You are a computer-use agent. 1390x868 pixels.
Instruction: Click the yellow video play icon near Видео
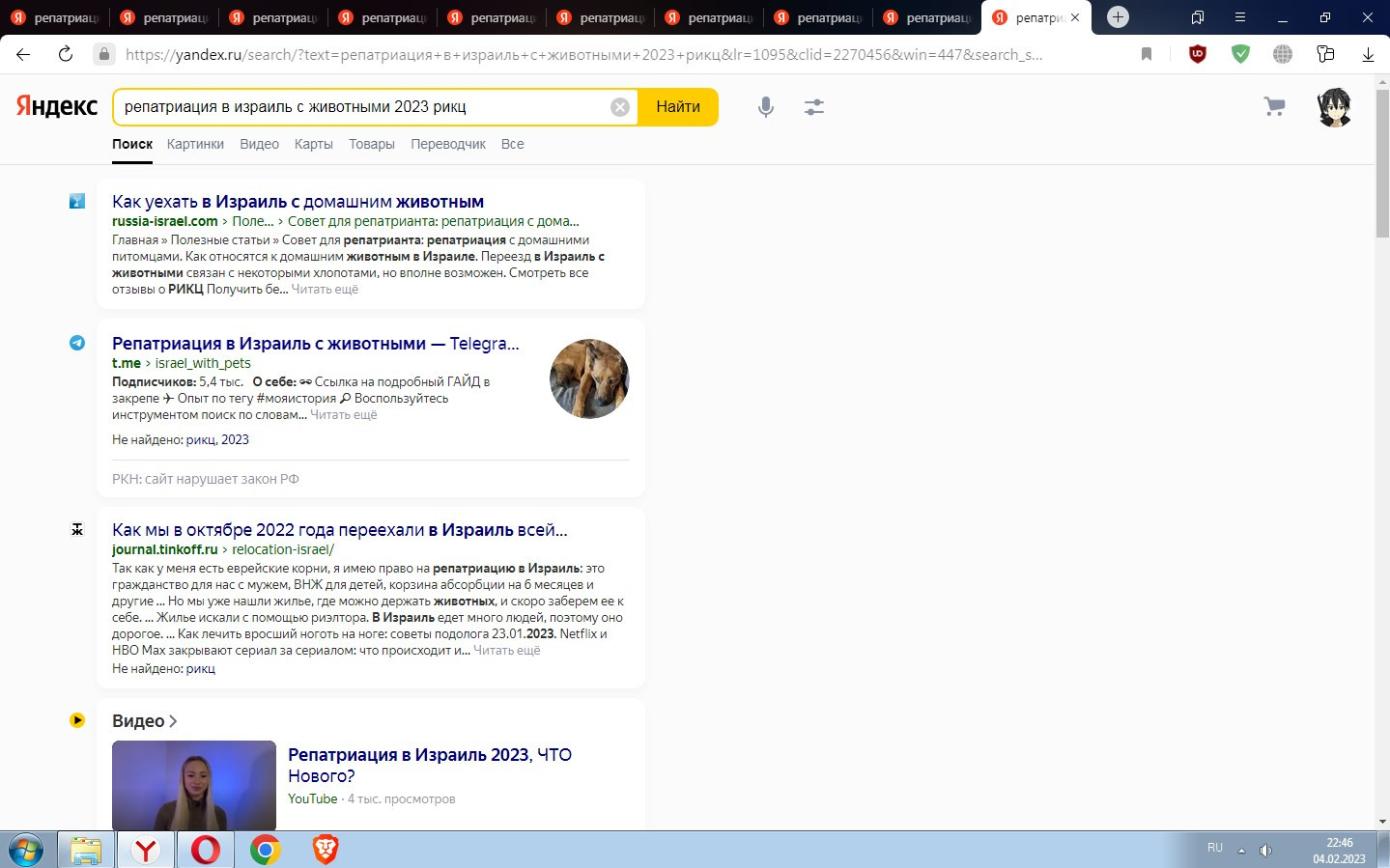coord(77,720)
